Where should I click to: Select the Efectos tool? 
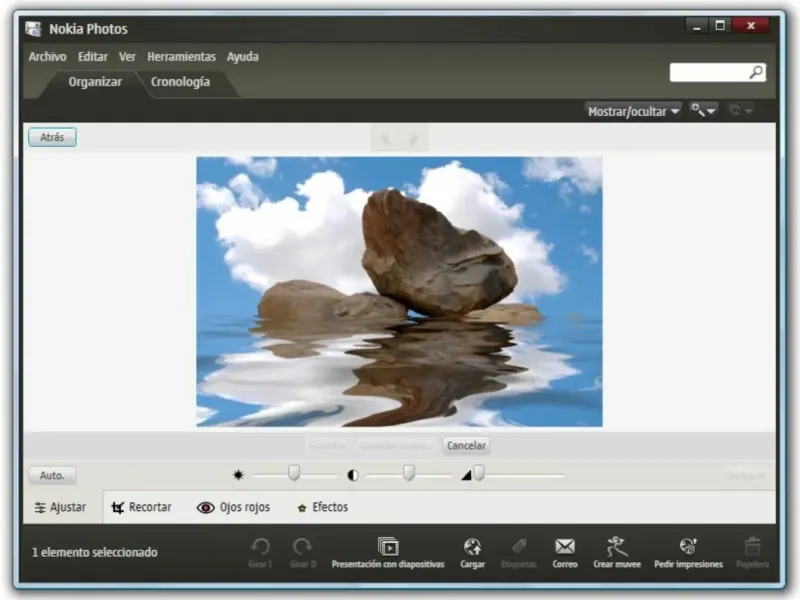[x=322, y=507]
